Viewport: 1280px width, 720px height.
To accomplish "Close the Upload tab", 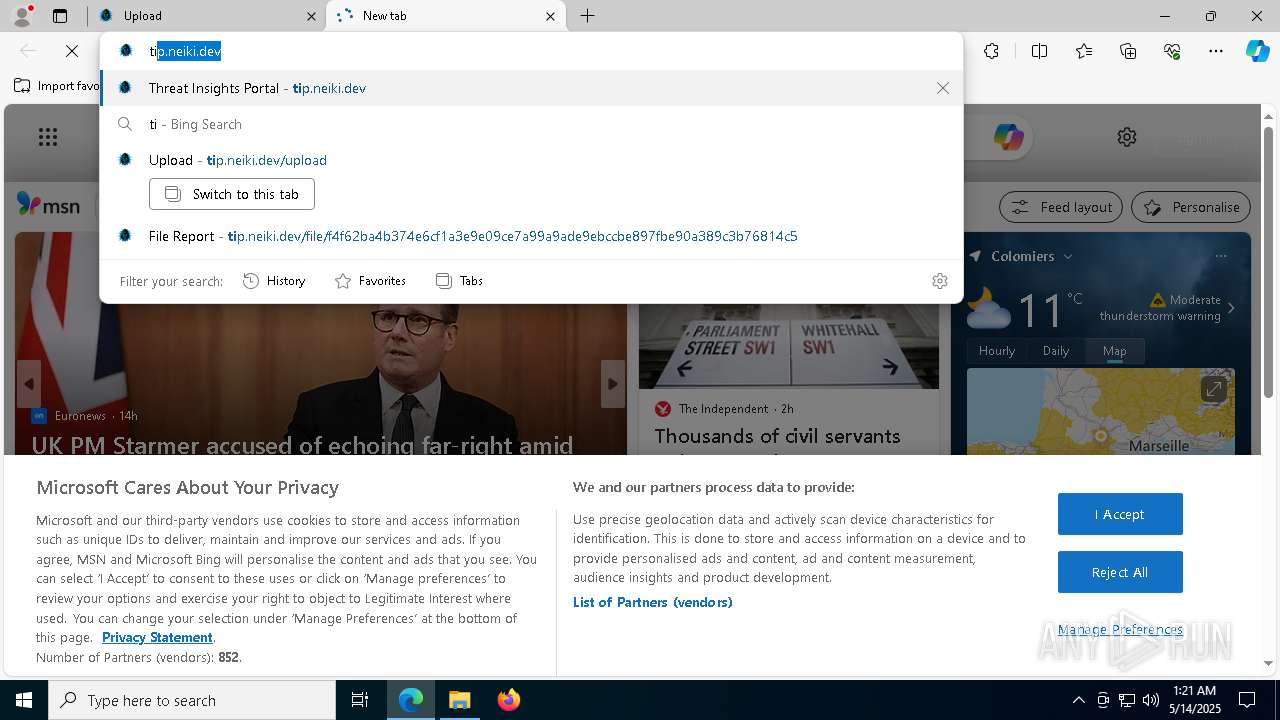I will (x=311, y=16).
